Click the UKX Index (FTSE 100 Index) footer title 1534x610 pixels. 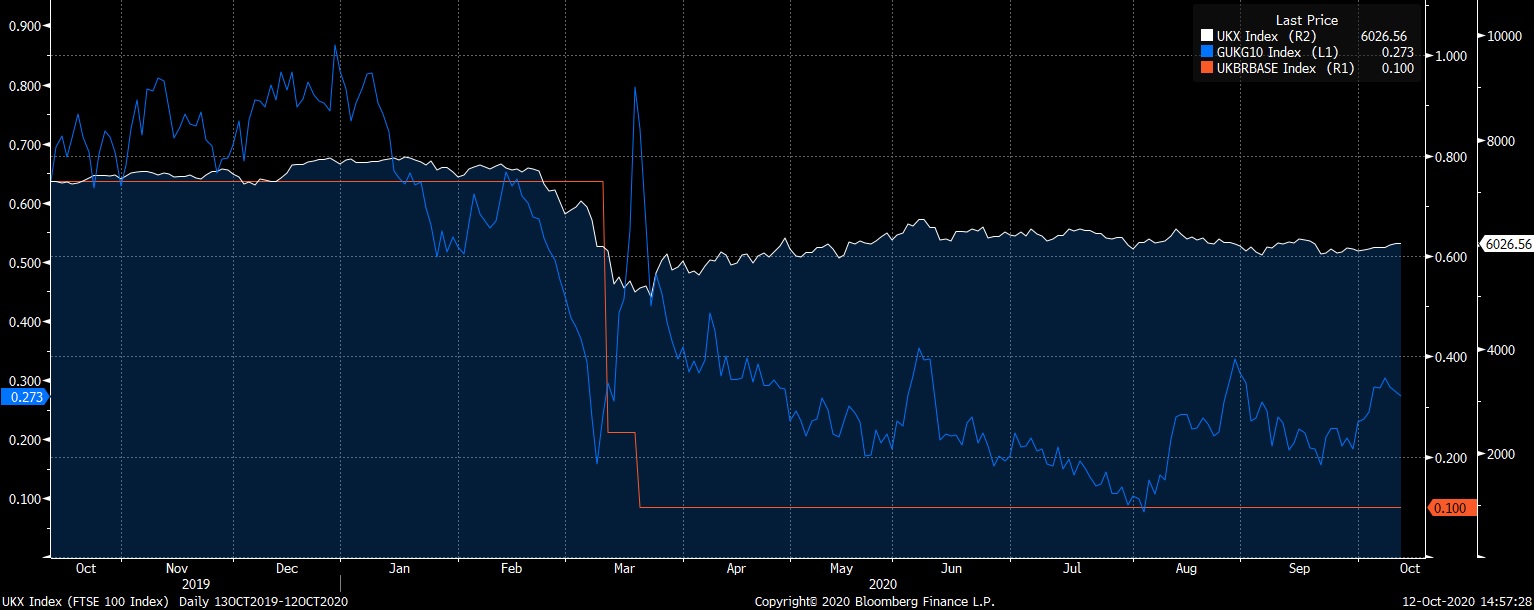(x=87, y=601)
